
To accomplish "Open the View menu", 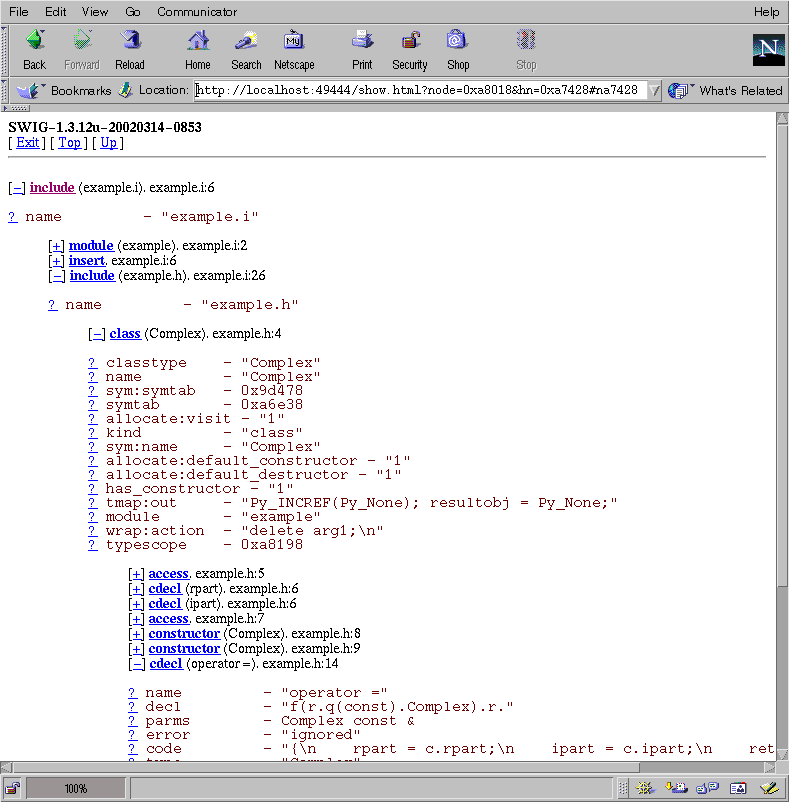I will [x=95, y=12].
